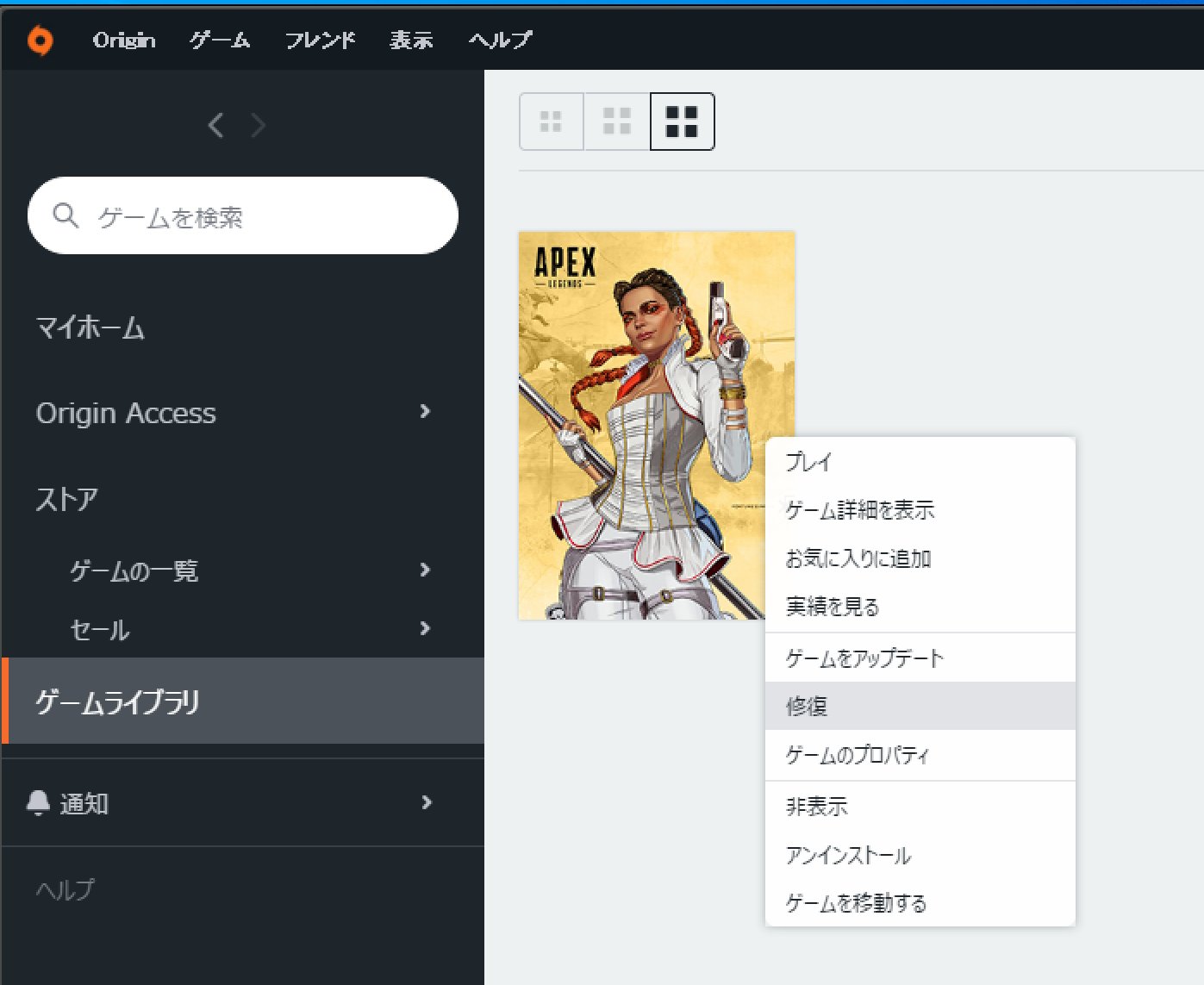Select ゲームをアップデート in context menu
The height and width of the screenshot is (985, 1204).
[920, 658]
